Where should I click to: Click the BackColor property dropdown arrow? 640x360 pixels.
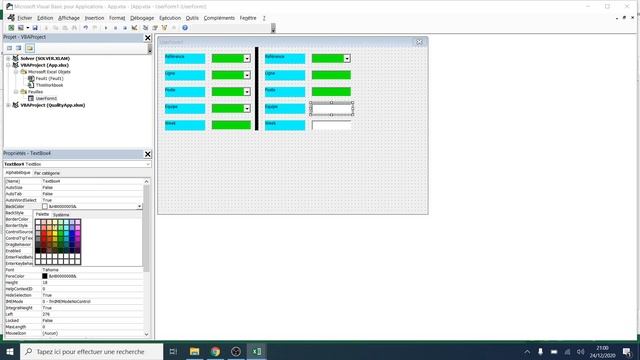(140, 207)
